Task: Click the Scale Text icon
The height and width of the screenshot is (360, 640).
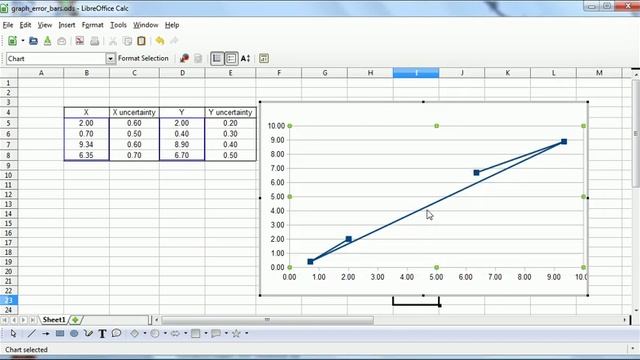Action: point(245,58)
